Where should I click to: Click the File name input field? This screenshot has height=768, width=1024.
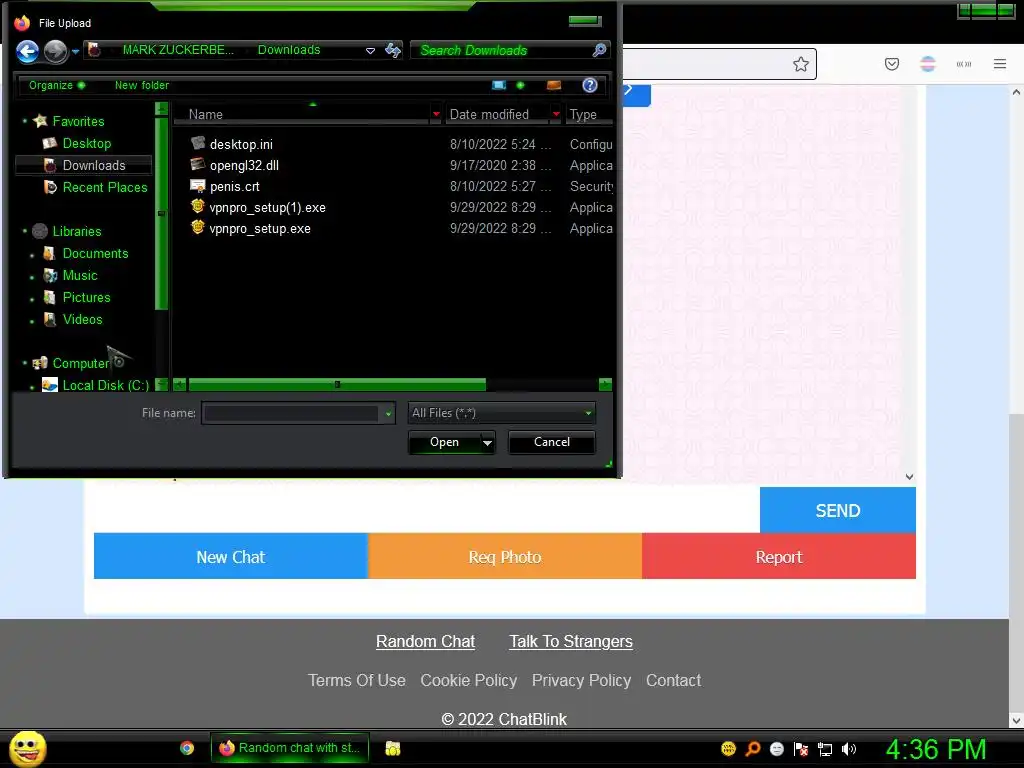(291, 413)
